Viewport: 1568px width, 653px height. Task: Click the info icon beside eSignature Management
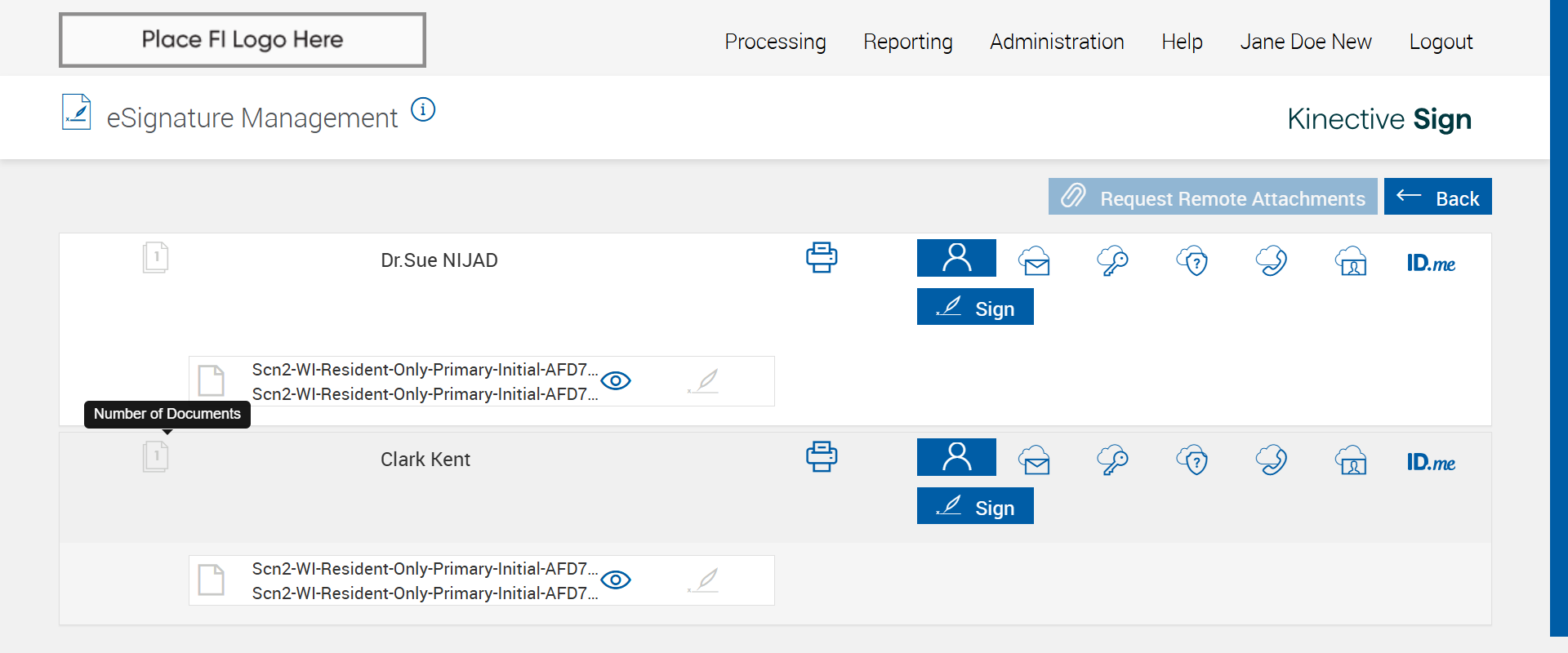coord(423,109)
